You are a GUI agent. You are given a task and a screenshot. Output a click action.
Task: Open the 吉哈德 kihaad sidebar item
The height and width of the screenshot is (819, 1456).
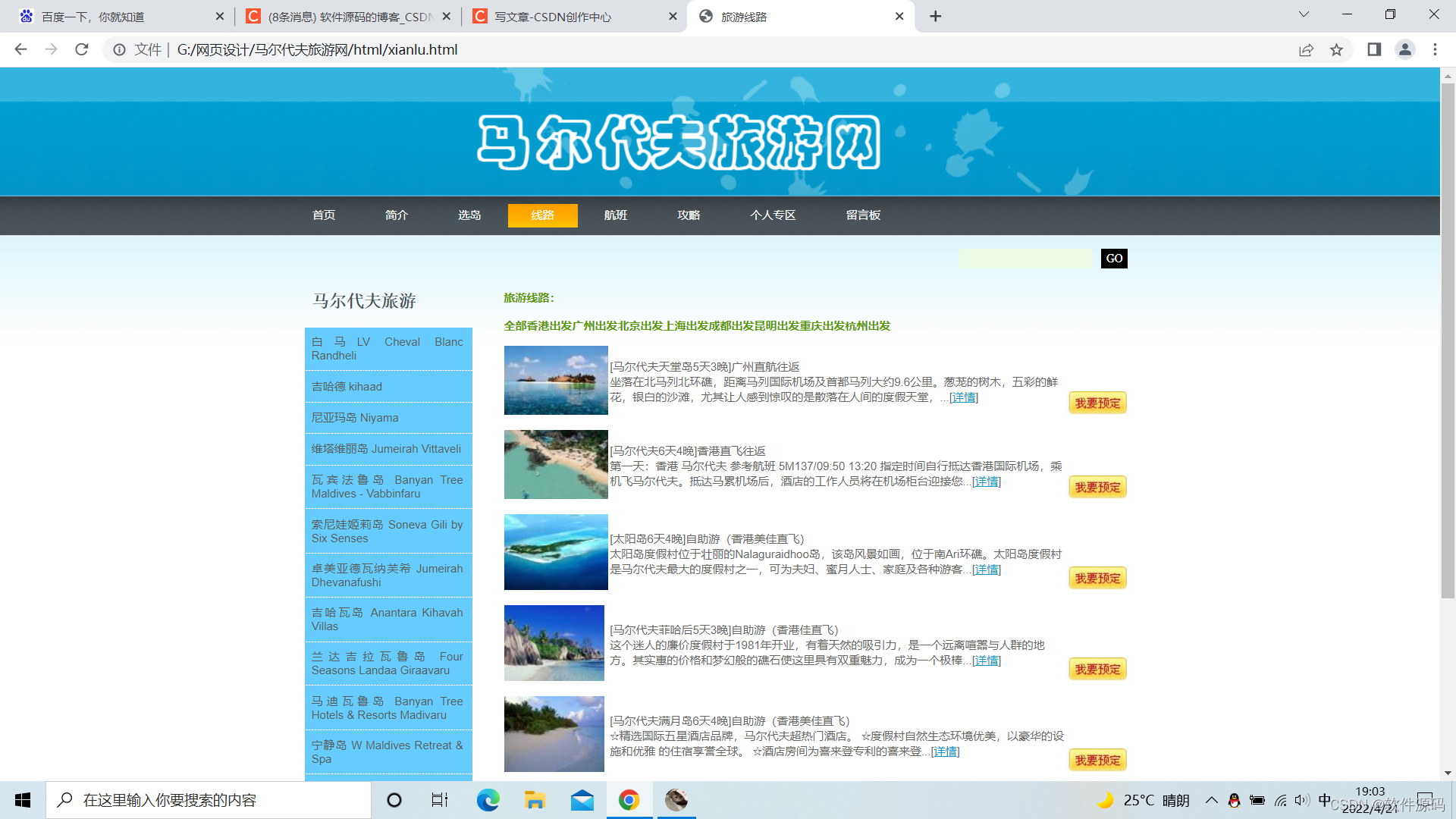(x=347, y=387)
